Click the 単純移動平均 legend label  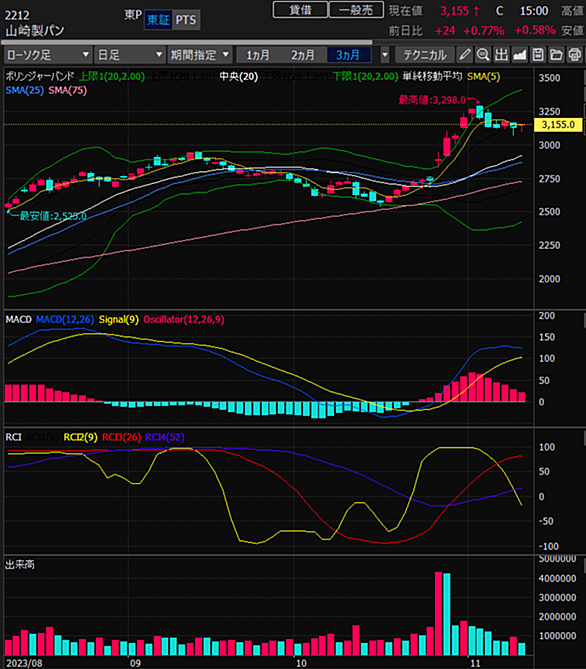point(432,76)
